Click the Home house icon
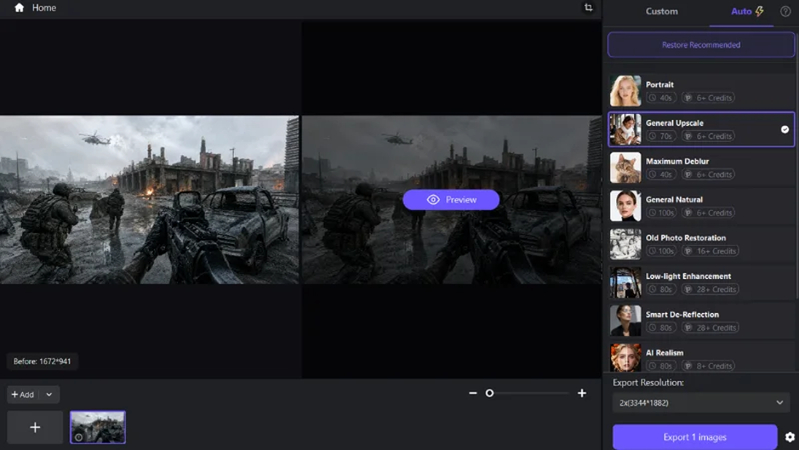The width and height of the screenshot is (799, 450). click(x=19, y=8)
